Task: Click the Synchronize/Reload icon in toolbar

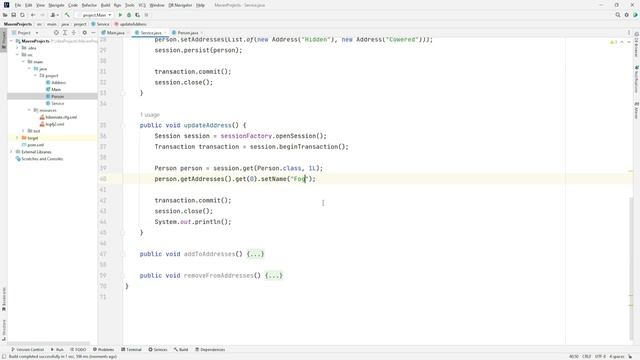Action: tap(22, 15)
